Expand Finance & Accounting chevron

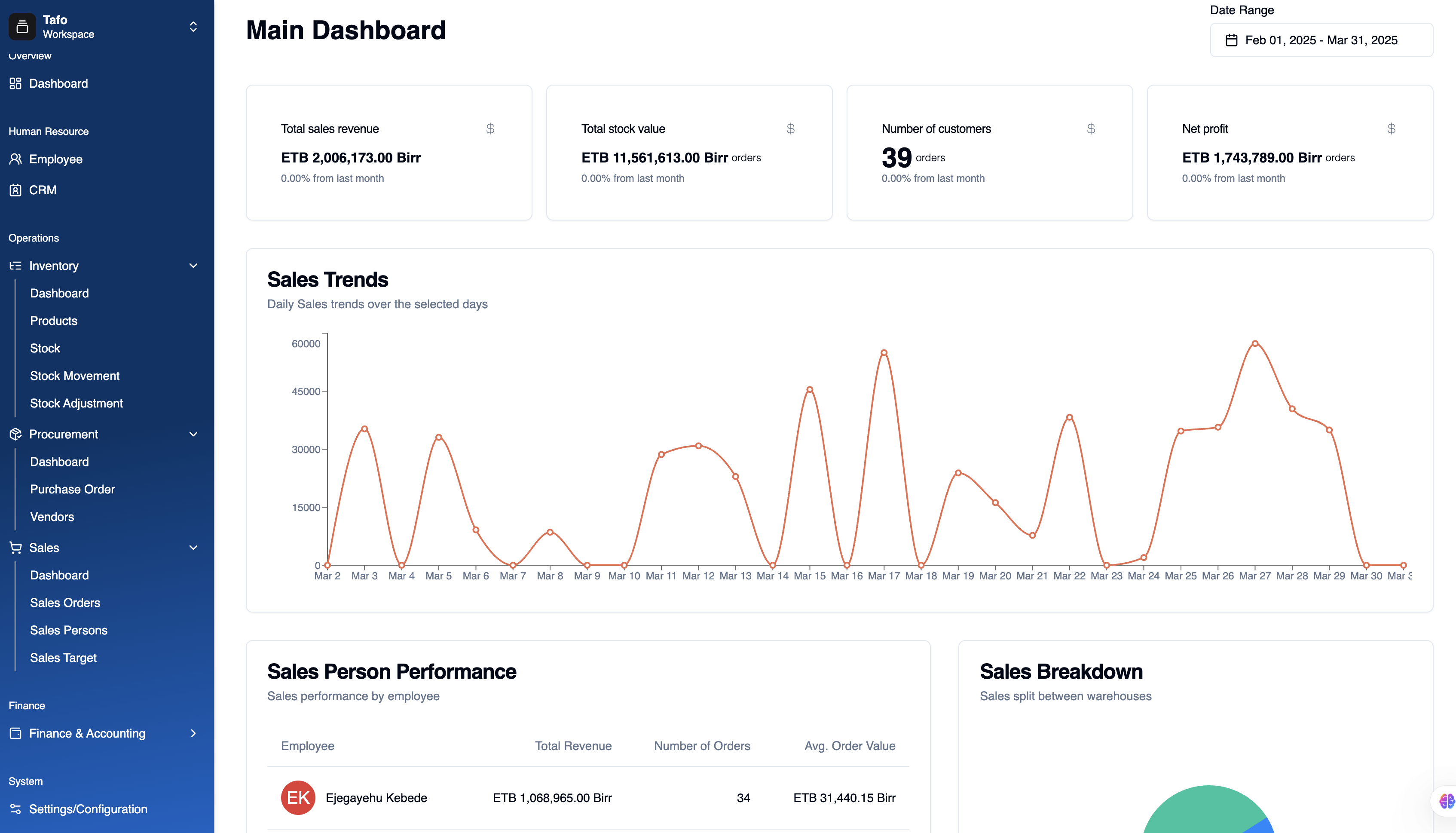click(x=193, y=733)
